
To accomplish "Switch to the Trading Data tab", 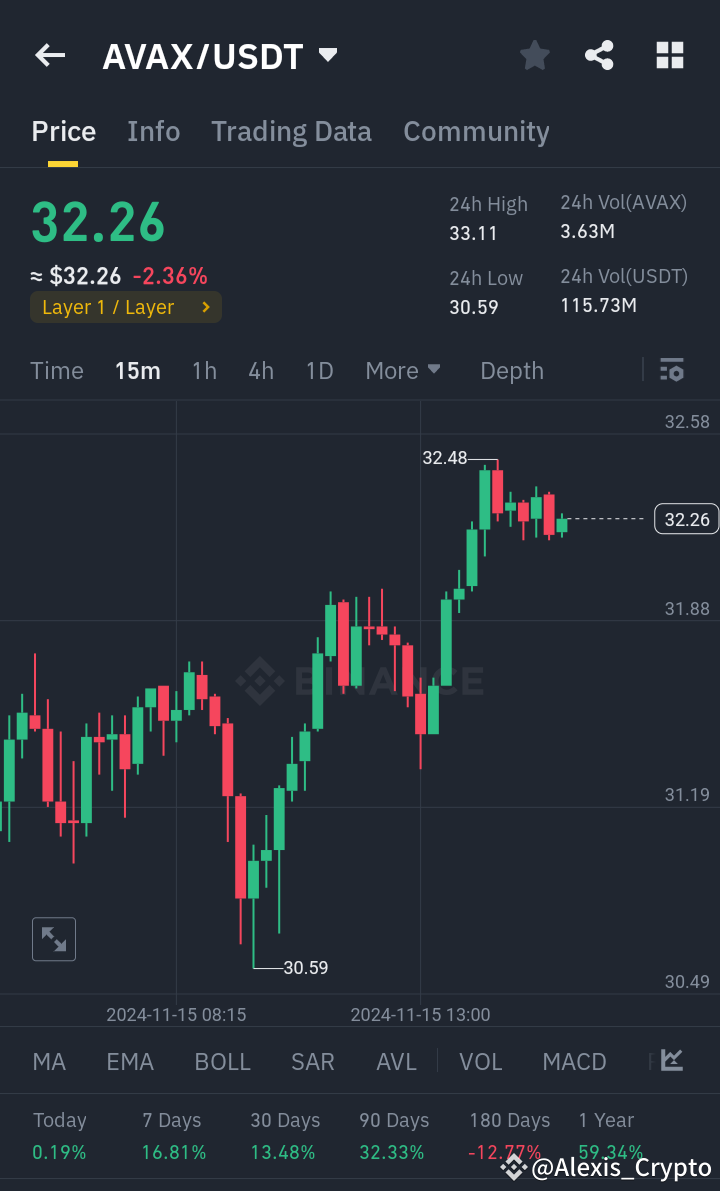I will click(x=291, y=131).
